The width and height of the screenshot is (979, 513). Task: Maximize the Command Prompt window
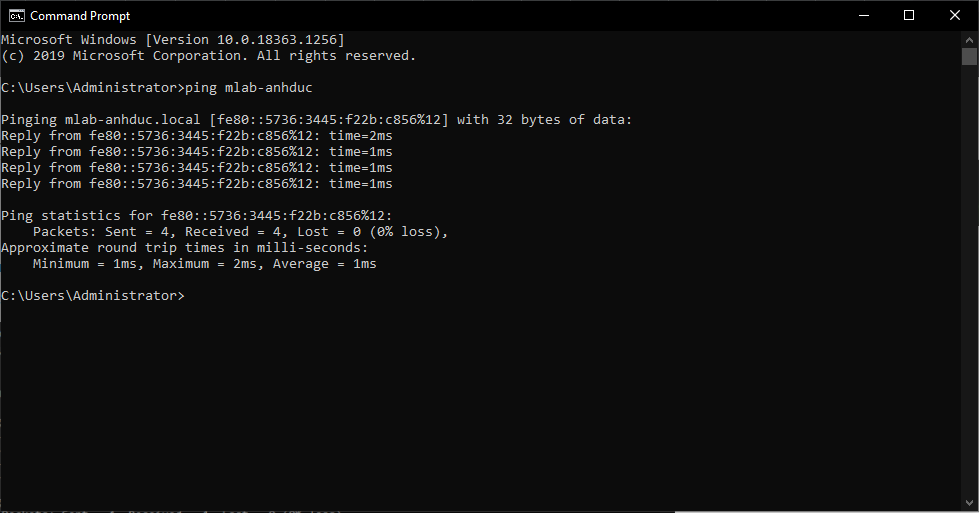pos(909,16)
